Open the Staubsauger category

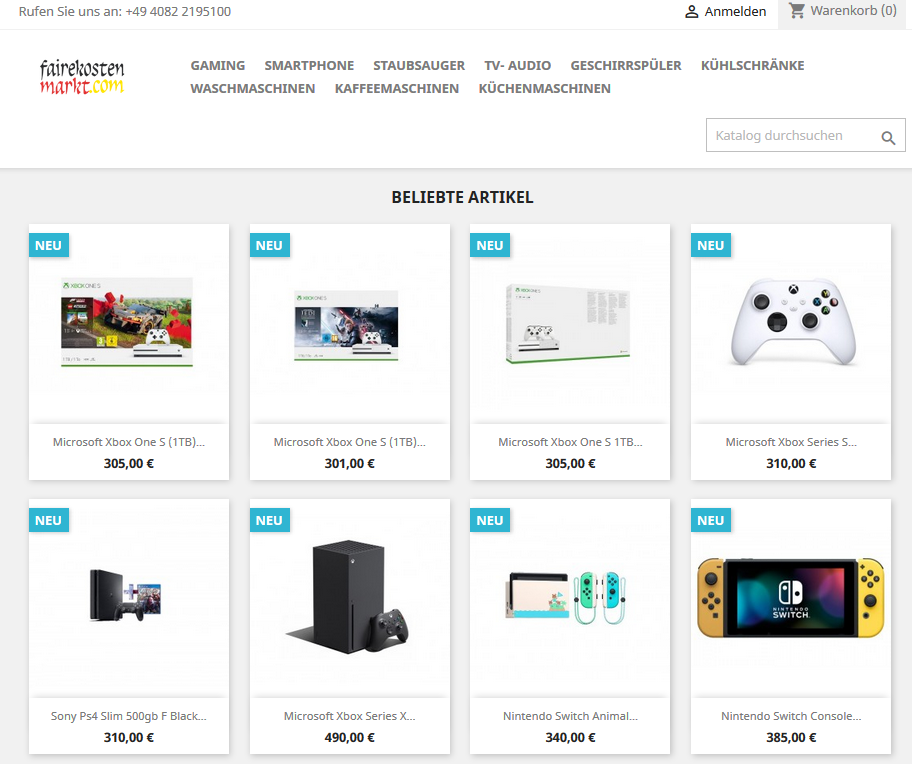419,66
